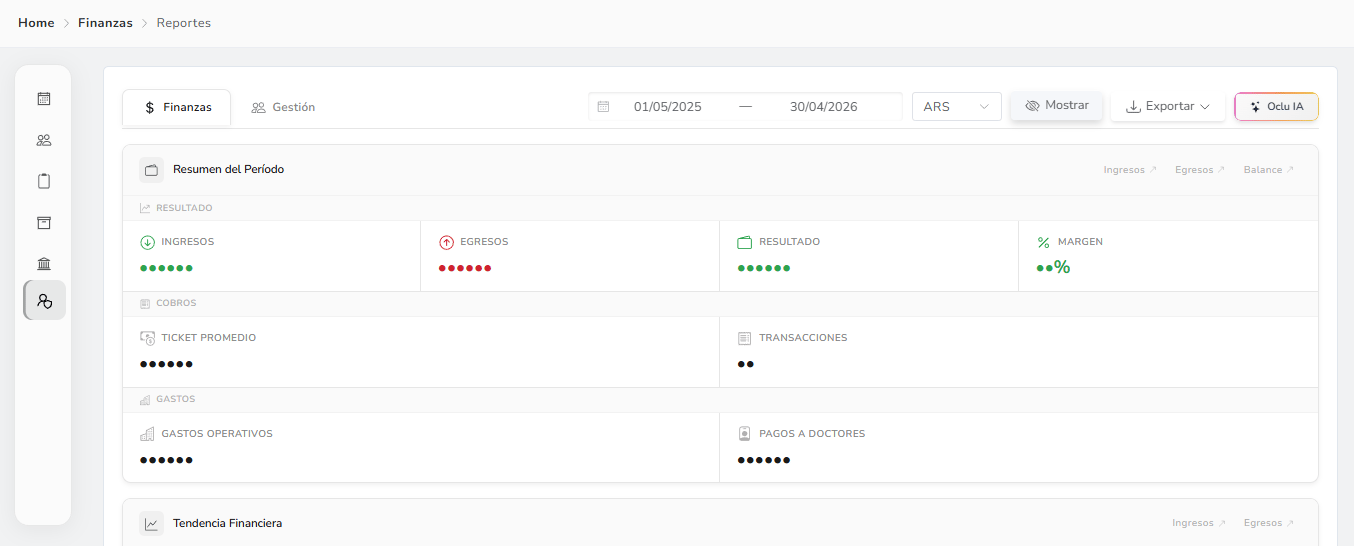Click the GASTOS section label

[175, 399]
